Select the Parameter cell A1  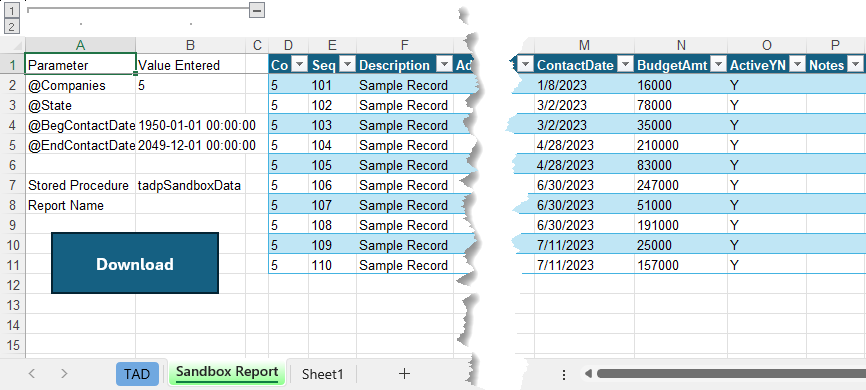tap(80, 65)
